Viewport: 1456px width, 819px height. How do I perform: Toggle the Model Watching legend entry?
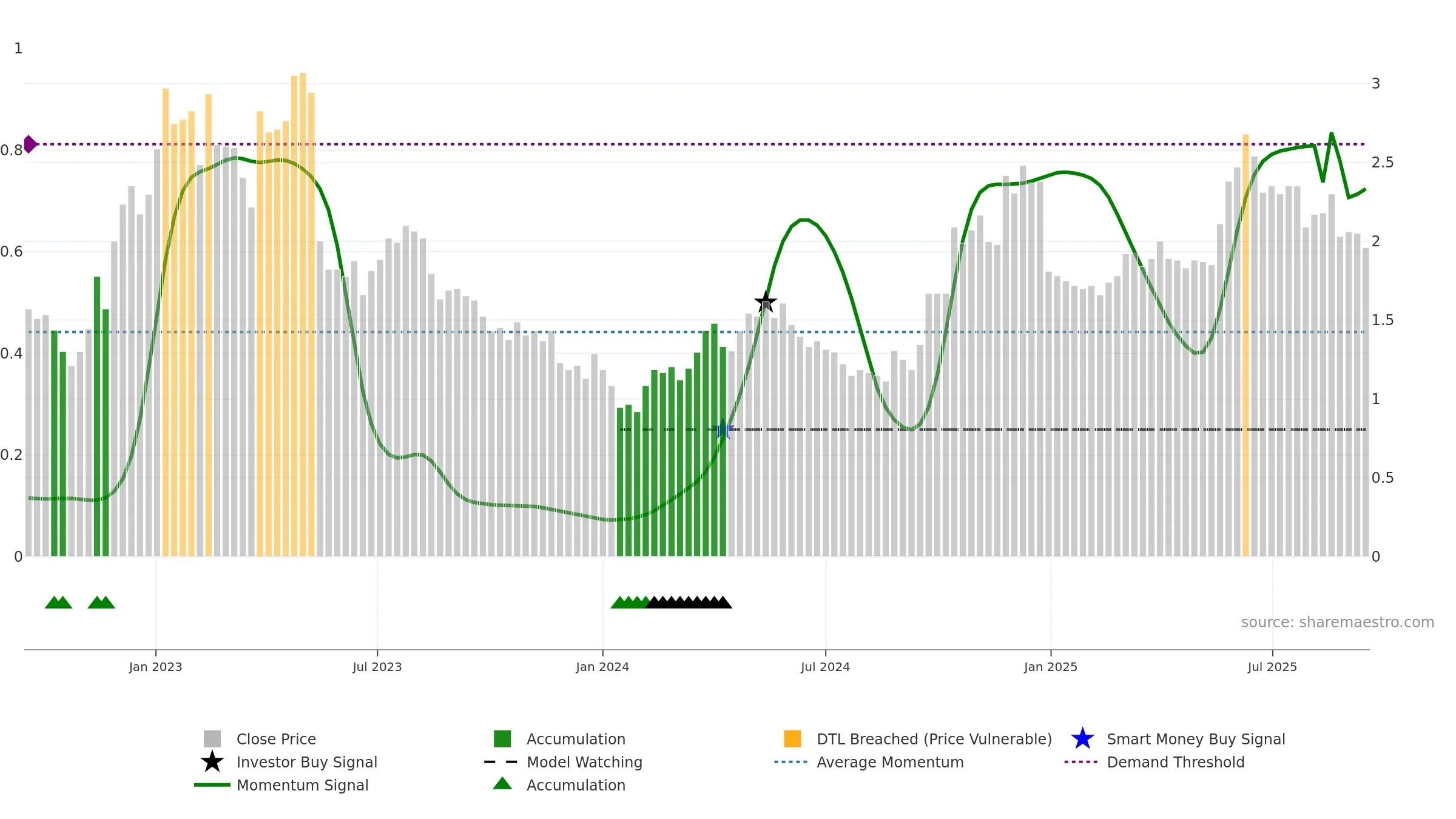563,762
